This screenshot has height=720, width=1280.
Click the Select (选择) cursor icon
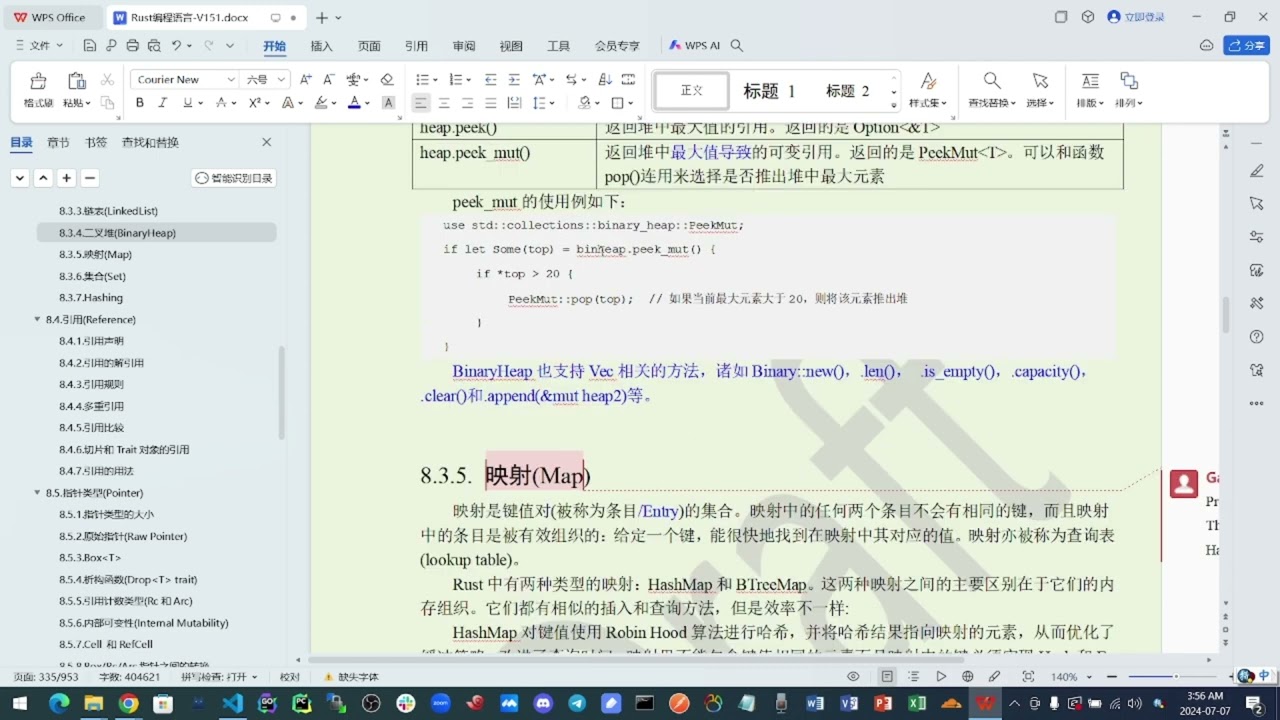click(1040, 81)
